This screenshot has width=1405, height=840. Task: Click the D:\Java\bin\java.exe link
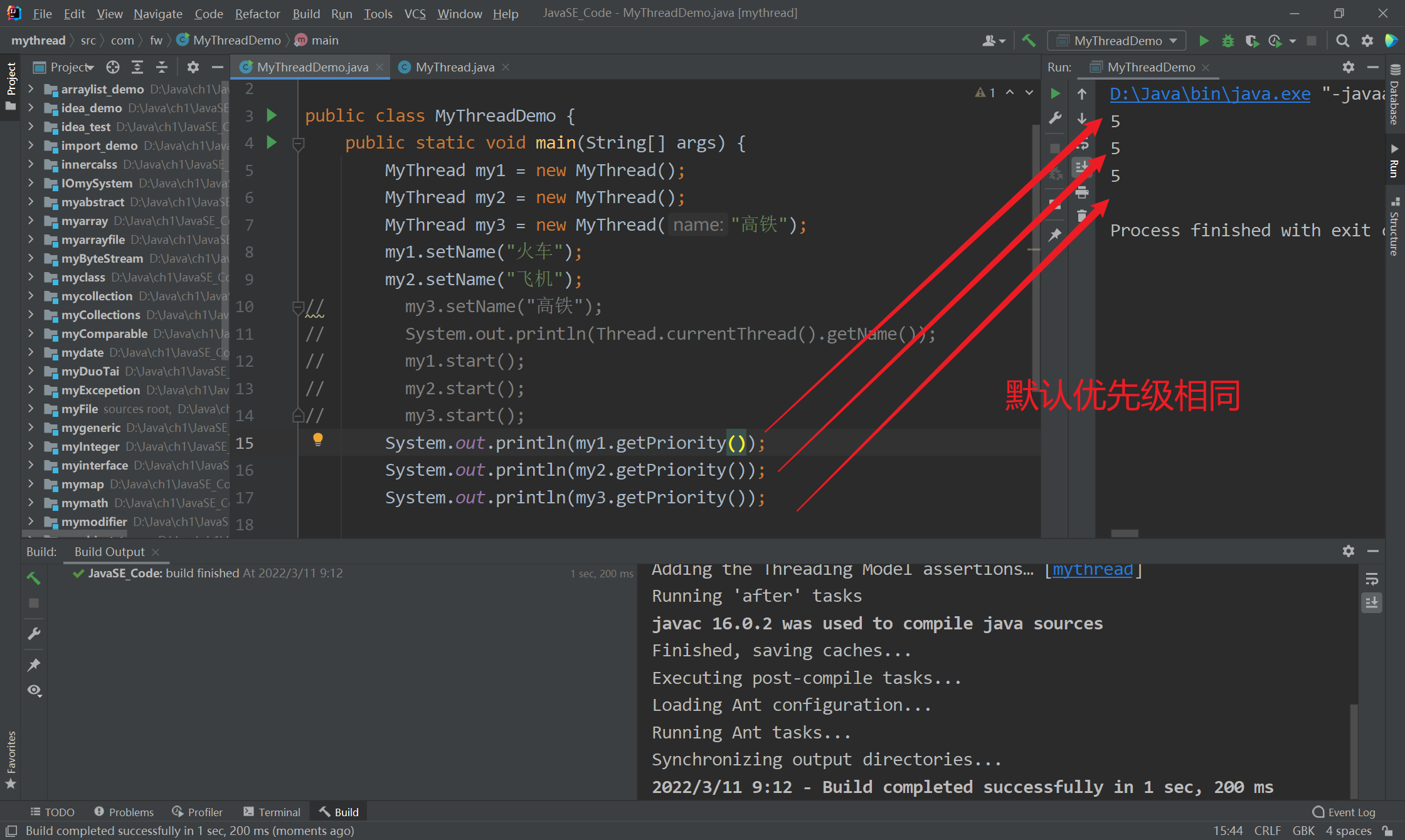tap(1209, 94)
